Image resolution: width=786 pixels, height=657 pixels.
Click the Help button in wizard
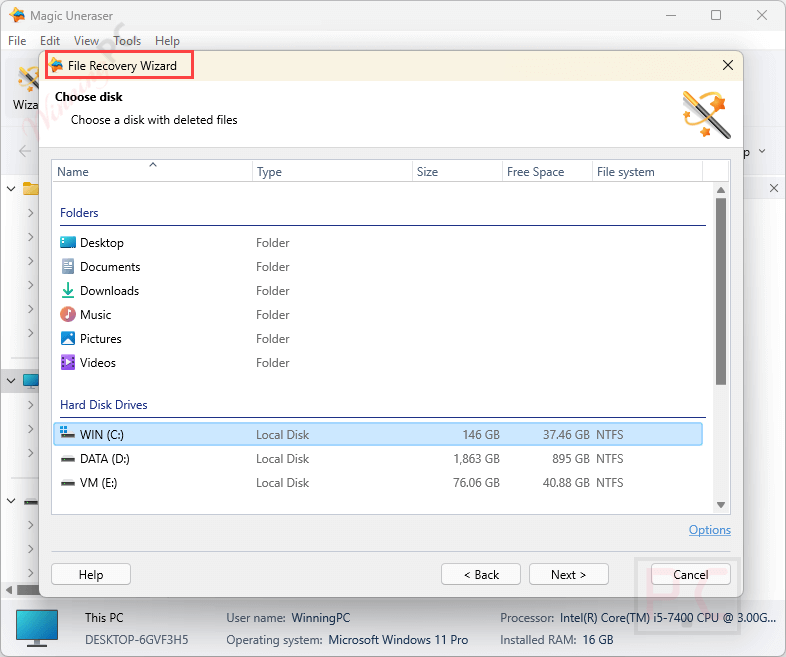pyautogui.click(x=91, y=574)
